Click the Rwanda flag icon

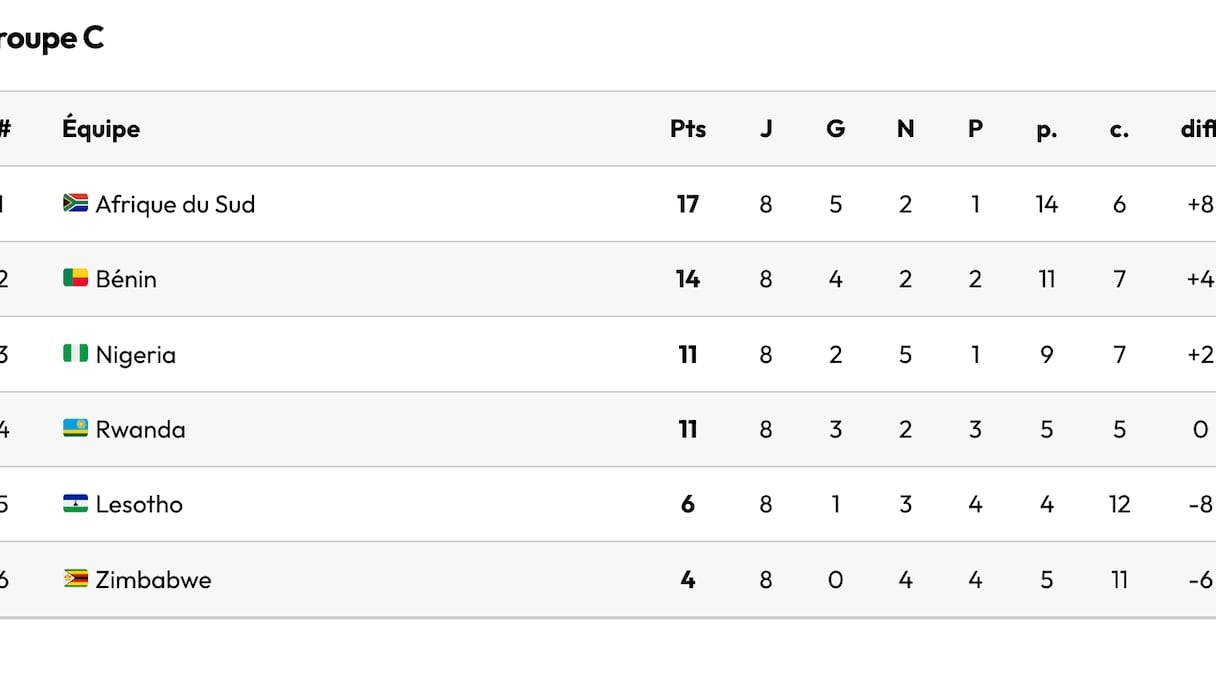[x=75, y=428]
